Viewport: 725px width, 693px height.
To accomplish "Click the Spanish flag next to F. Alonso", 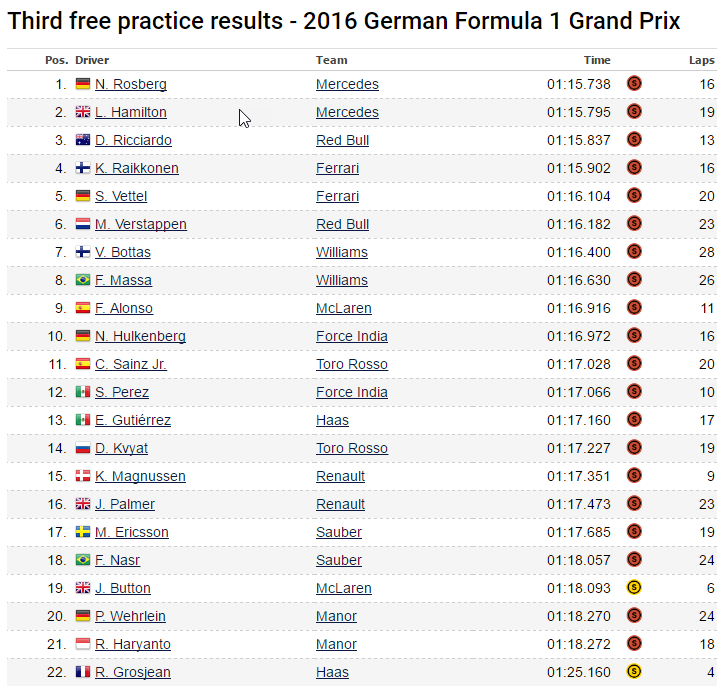I will (x=83, y=308).
